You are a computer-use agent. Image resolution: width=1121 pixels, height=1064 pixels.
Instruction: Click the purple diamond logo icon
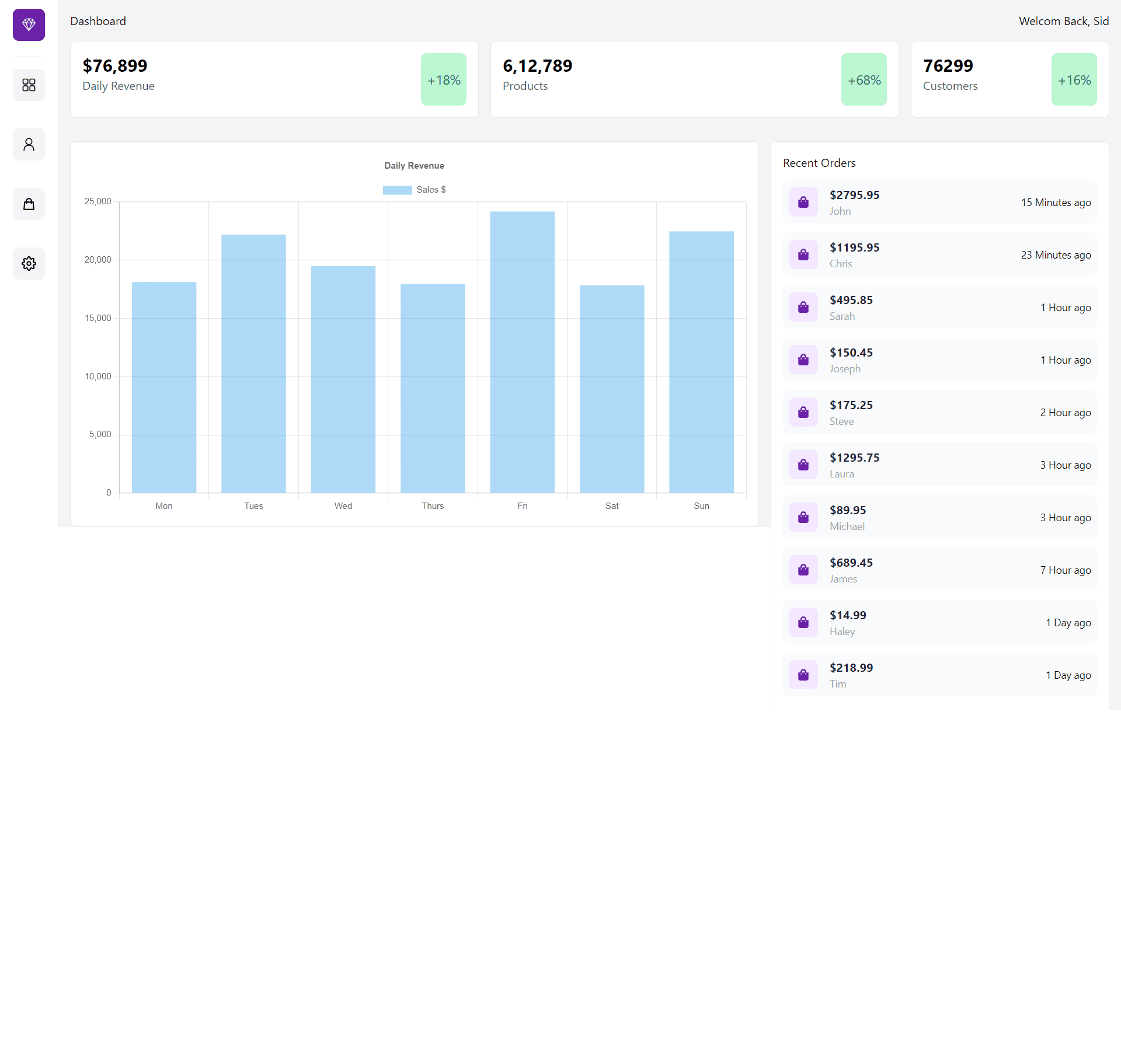pyautogui.click(x=29, y=25)
